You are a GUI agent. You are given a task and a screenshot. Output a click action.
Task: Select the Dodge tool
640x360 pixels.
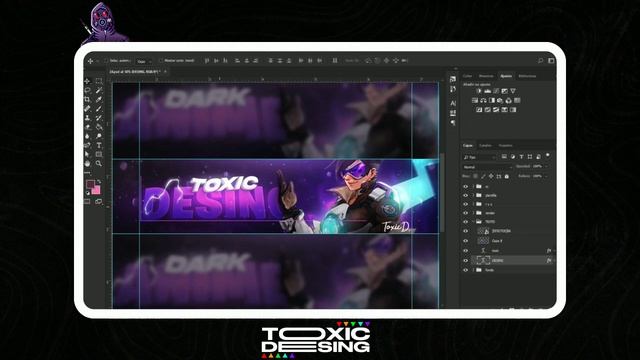[99, 136]
